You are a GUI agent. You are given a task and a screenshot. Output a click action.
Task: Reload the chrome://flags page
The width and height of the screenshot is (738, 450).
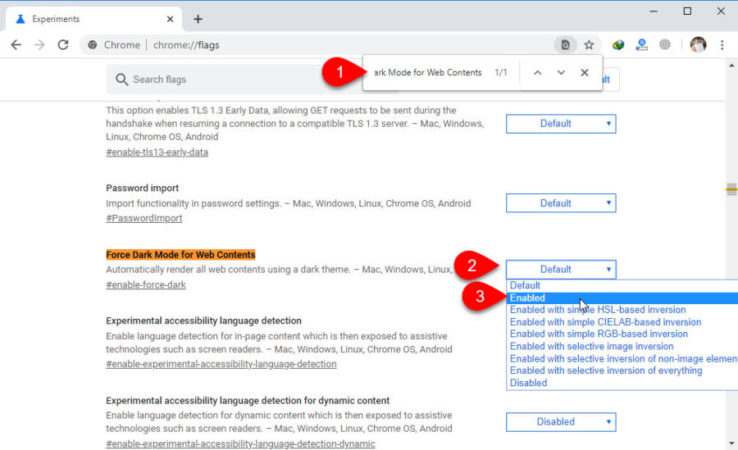[x=63, y=45]
